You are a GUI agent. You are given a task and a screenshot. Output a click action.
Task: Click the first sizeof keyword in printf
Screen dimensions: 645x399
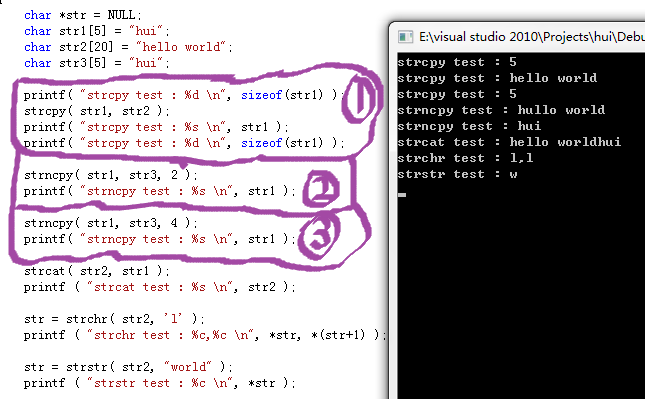pyautogui.click(x=261, y=95)
